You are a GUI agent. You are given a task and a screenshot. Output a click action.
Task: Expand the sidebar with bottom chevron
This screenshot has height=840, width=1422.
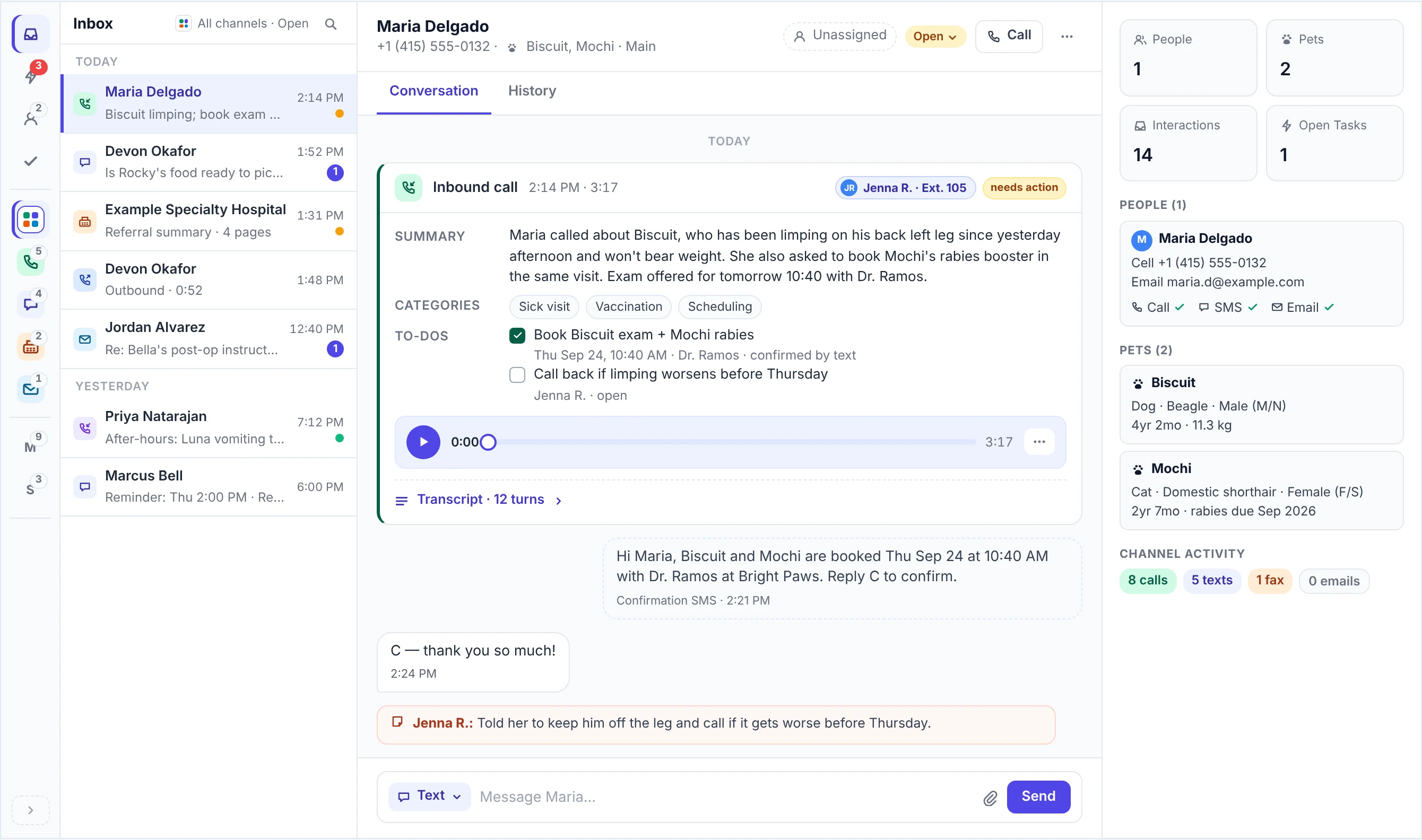(x=31, y=810)
